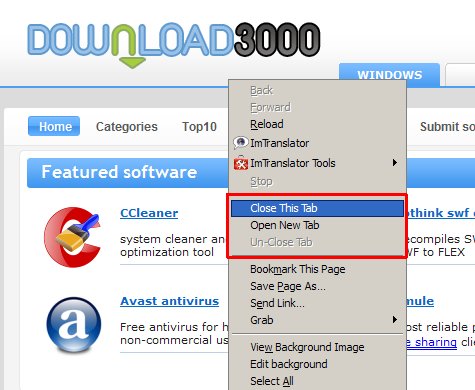Image resolution: width=475 pixels, height=390 pixels.
Task: Open the Submit software link
Action: [x=447, y=127]
